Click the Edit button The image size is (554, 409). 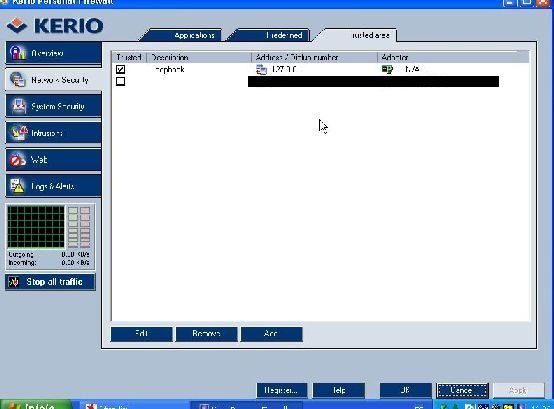point(141,334)
